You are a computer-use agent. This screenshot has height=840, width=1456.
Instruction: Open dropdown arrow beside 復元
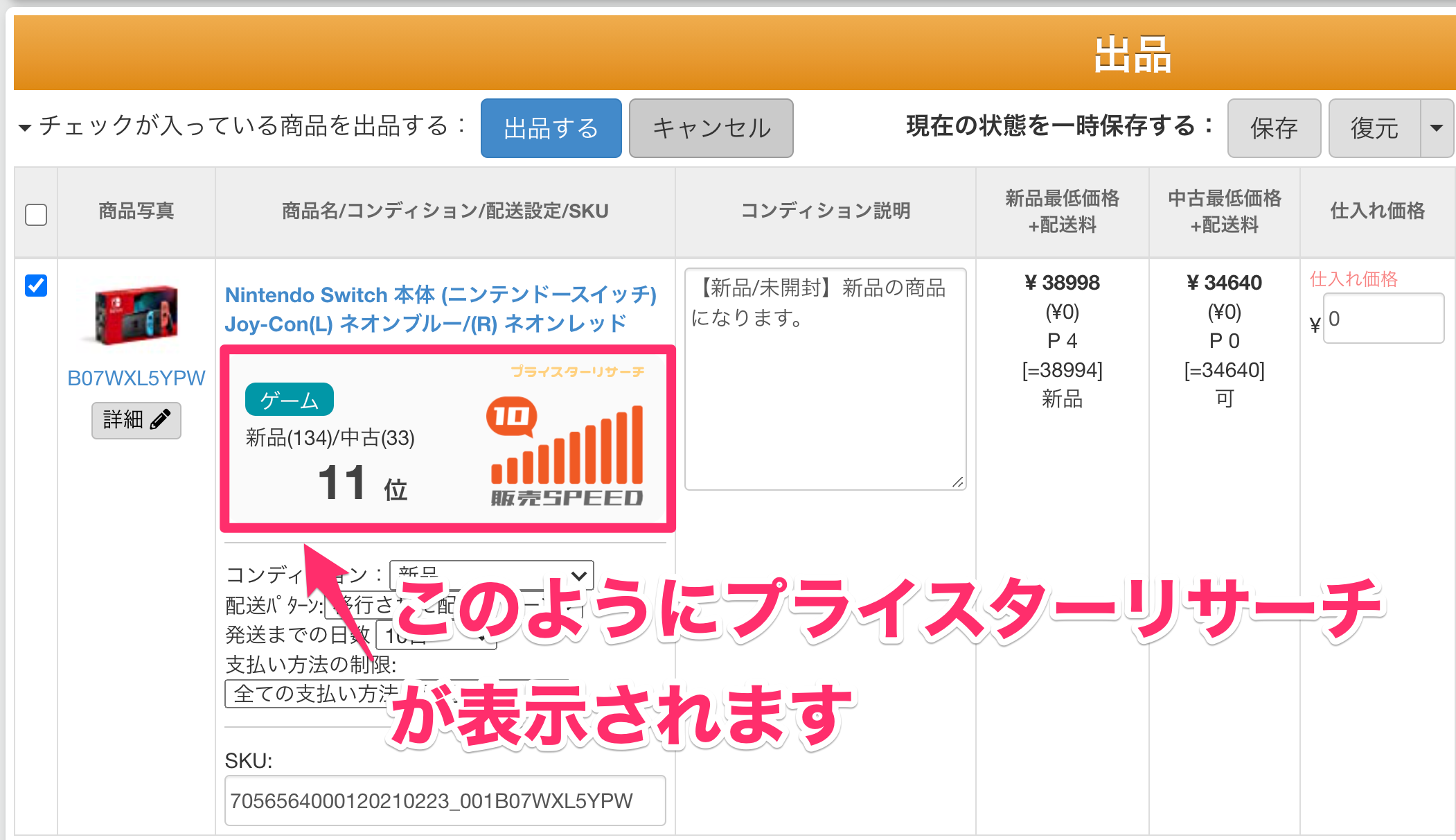click(1437, 128)
